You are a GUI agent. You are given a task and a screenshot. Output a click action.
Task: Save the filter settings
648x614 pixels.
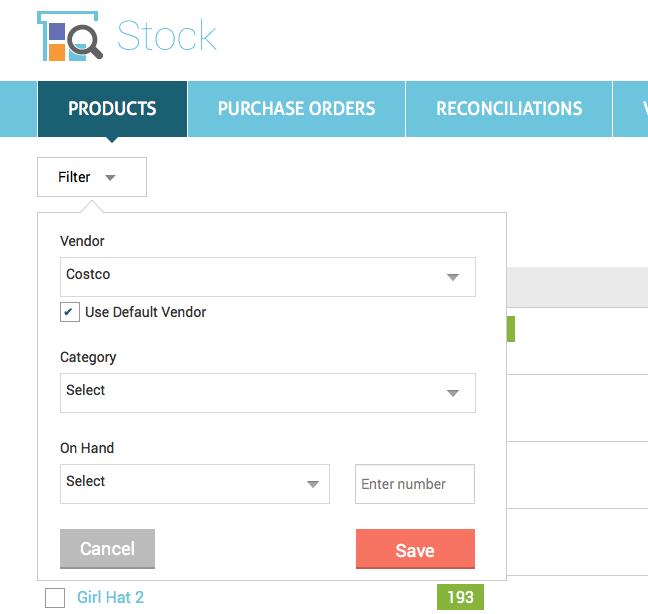(415, 549)
